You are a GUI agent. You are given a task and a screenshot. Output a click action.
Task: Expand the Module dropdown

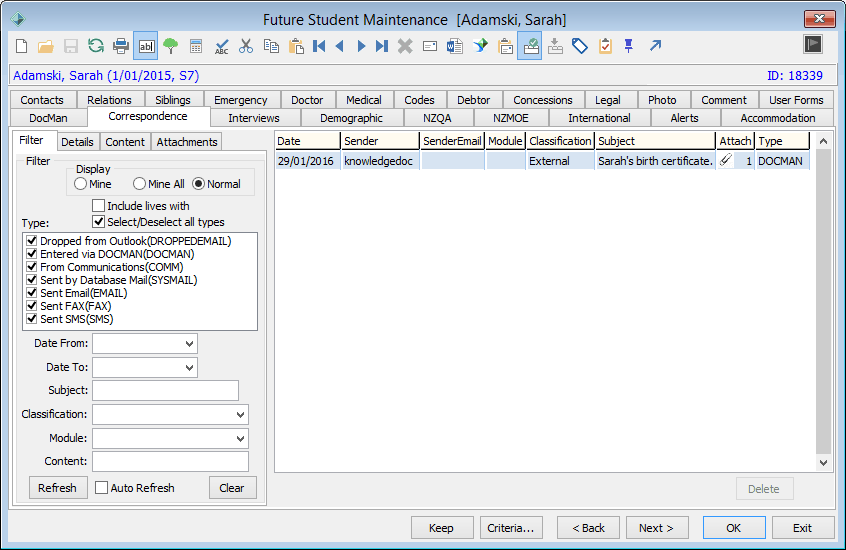click(240, 439)
